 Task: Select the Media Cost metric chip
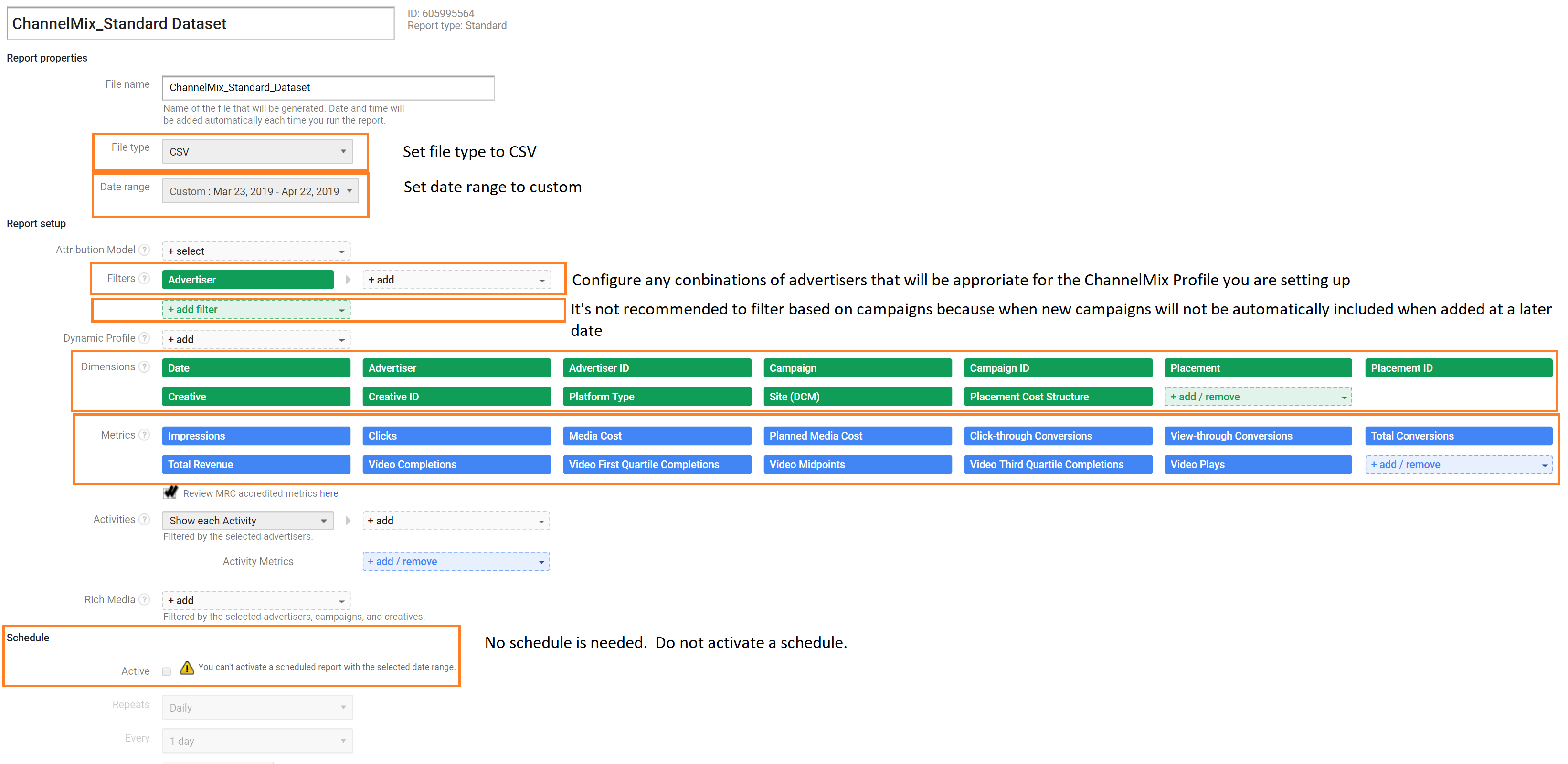(657, 436)
